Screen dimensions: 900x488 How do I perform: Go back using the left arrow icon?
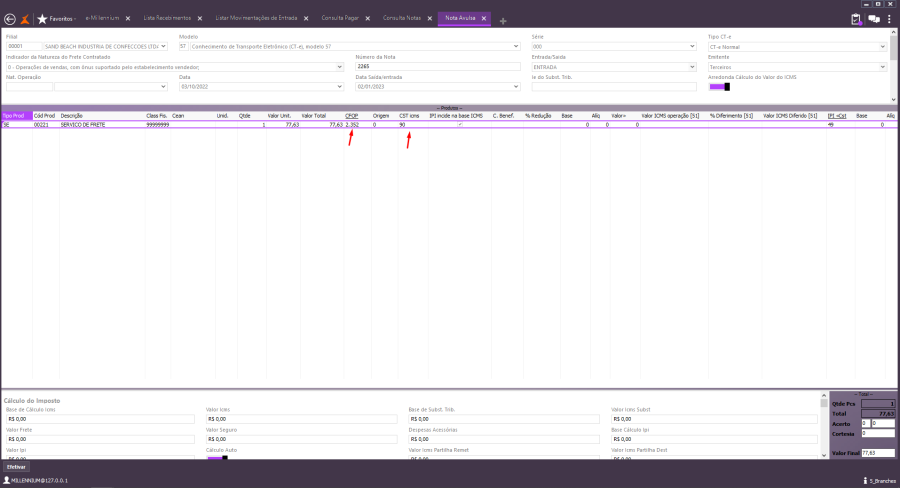[10, 19]
